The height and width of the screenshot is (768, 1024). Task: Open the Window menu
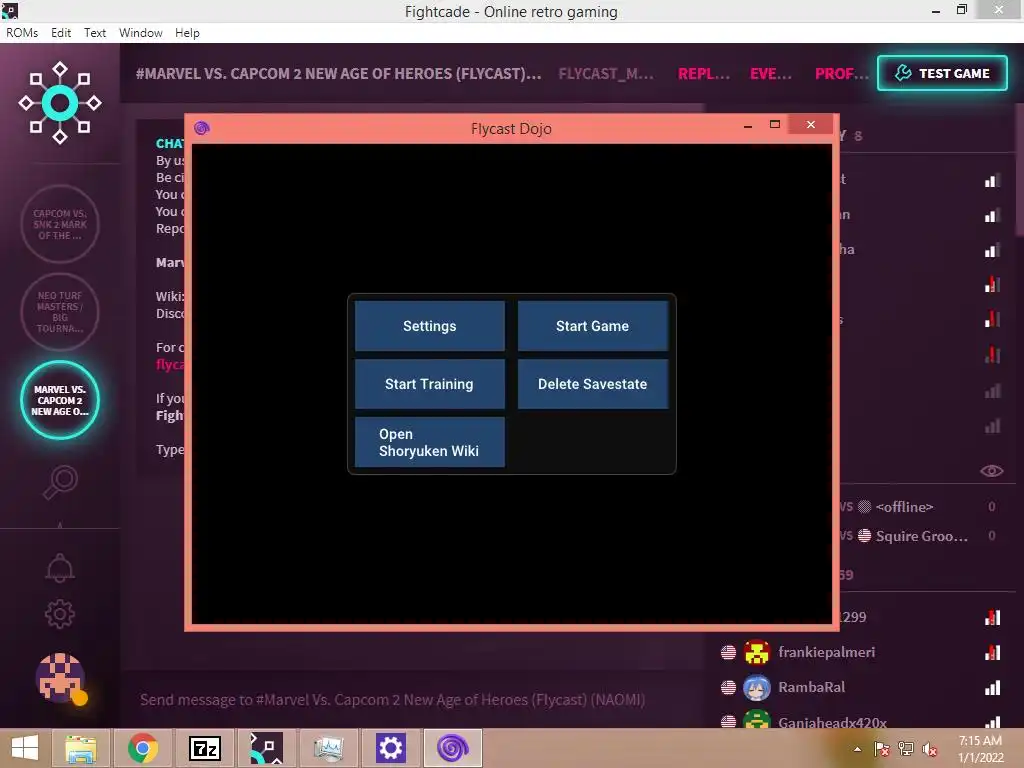140,33
